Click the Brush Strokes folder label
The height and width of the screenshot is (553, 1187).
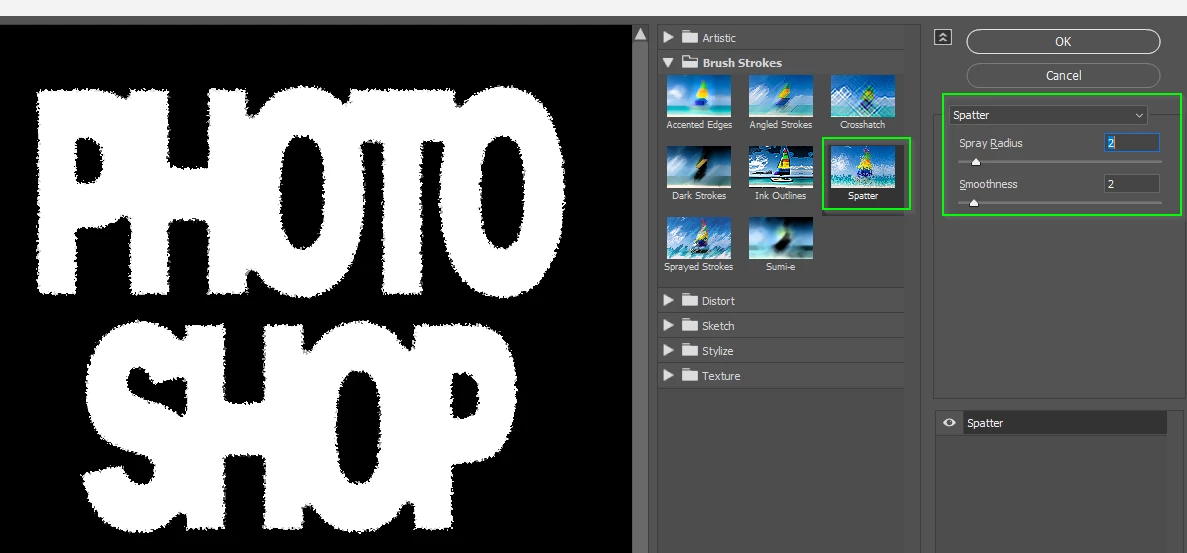pyautogui.click(x=742, y=63)
